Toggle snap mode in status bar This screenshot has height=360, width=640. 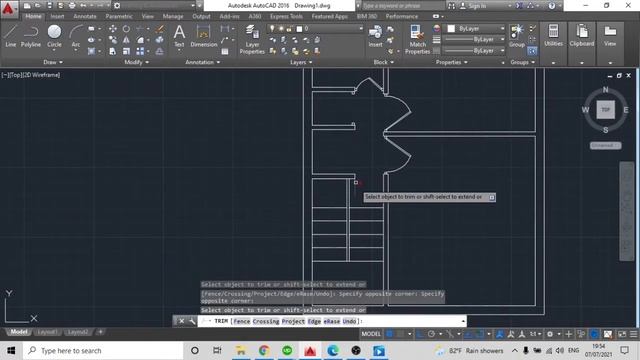tap(400, 334)
